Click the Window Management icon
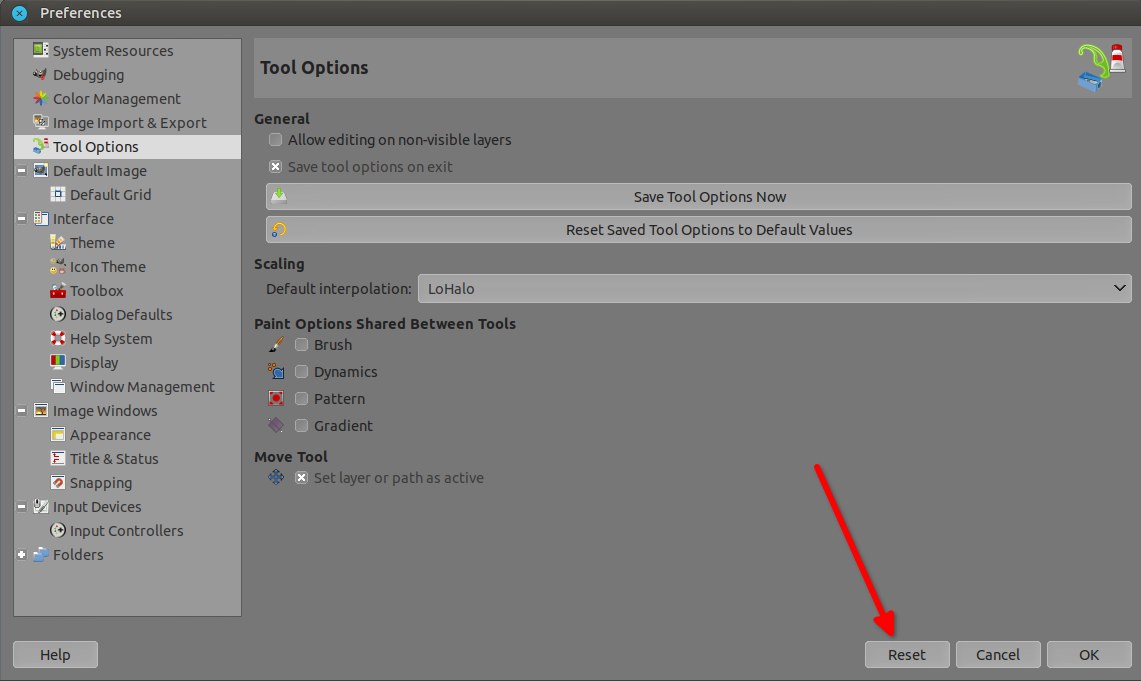1141x681 pixels. [x=57, y=386]
